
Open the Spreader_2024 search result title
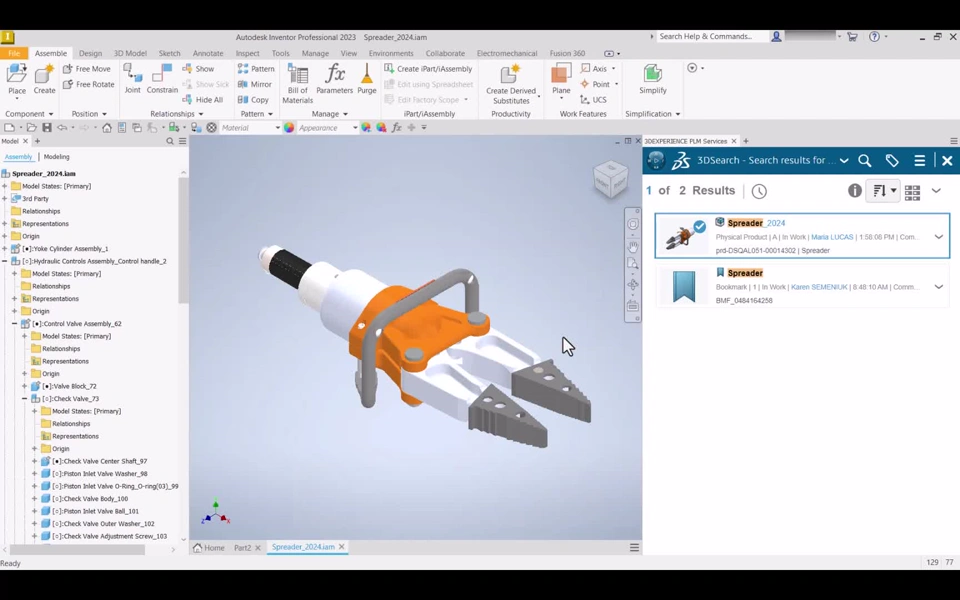coord(756,223)
